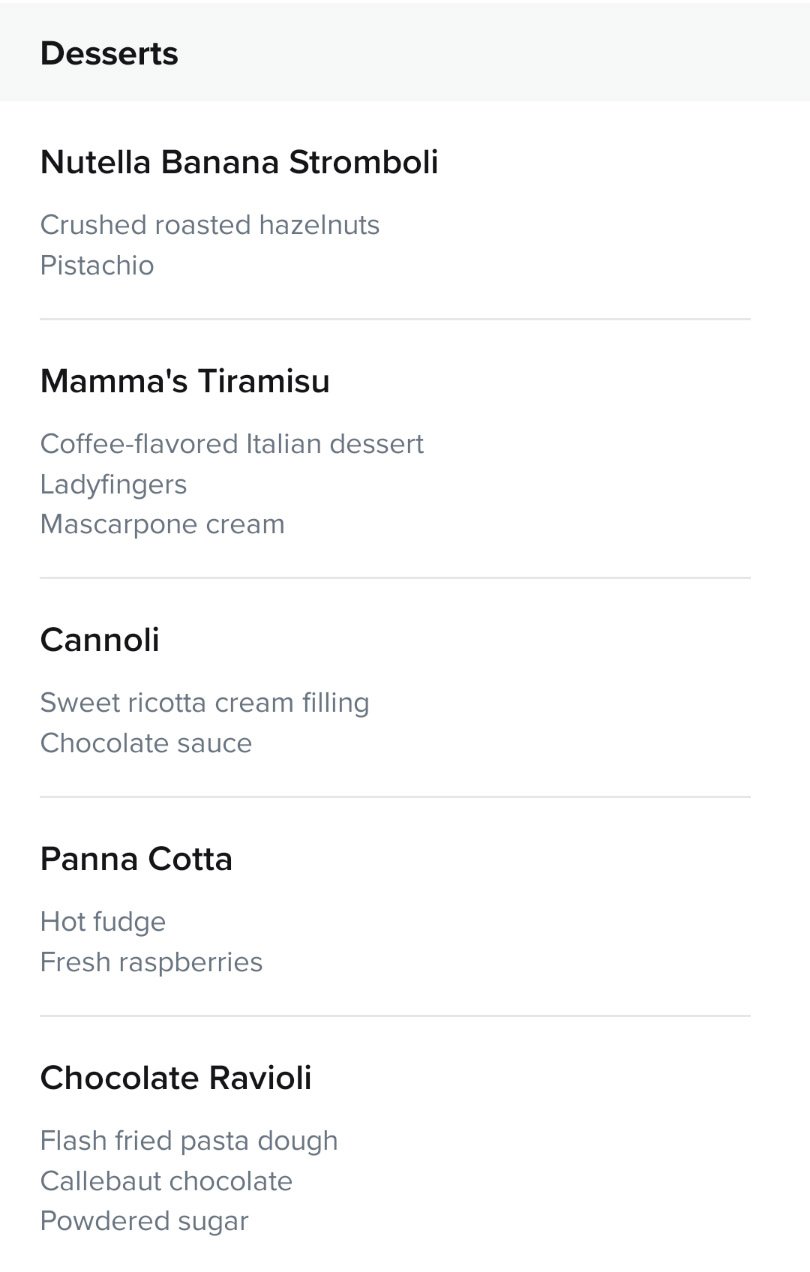Viewport: 810px width, 1272px height.
Task: Click the divider line above Chocolate Ravioli
Action: pyautogui.click(x=395, y=1016)
